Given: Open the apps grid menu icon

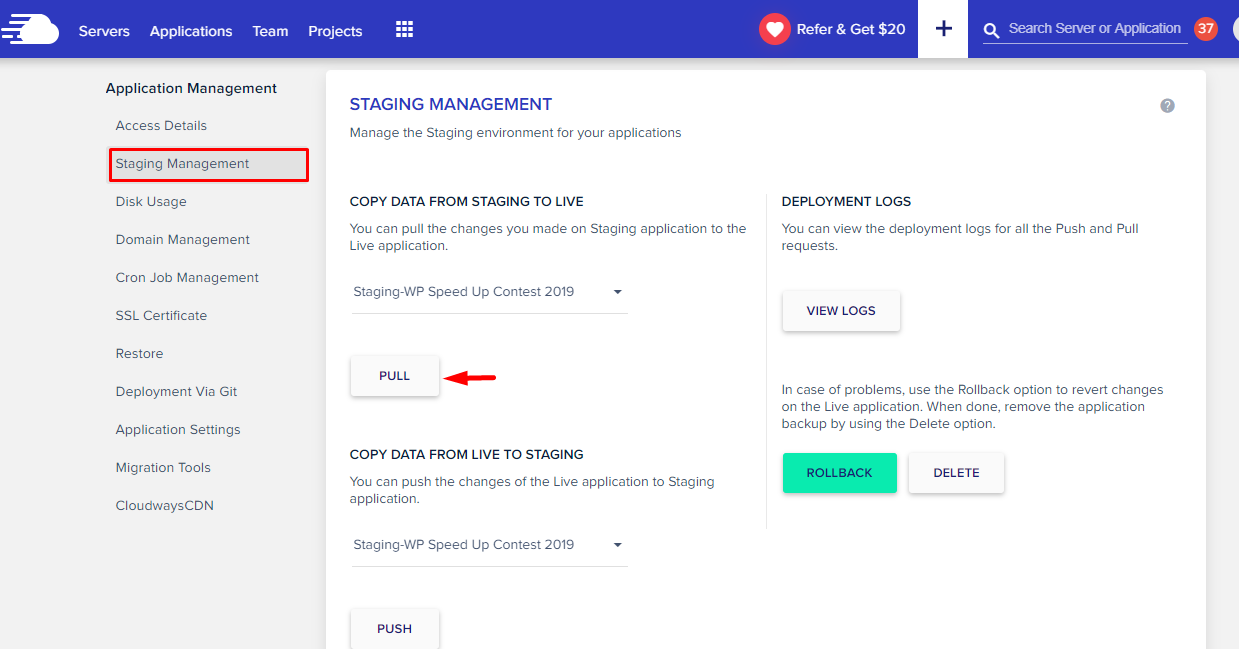Looking at the screenshot, I should pyautogui.click(x=404, y=30).
